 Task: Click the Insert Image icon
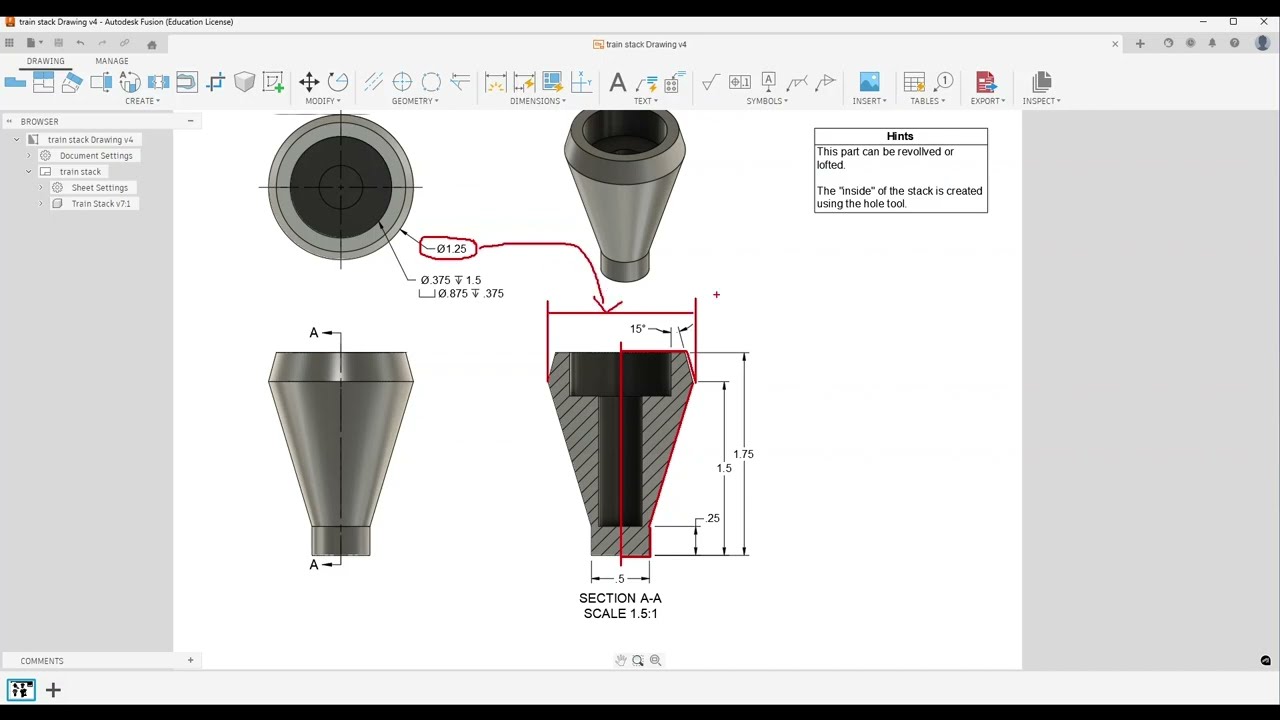(869, 82)
